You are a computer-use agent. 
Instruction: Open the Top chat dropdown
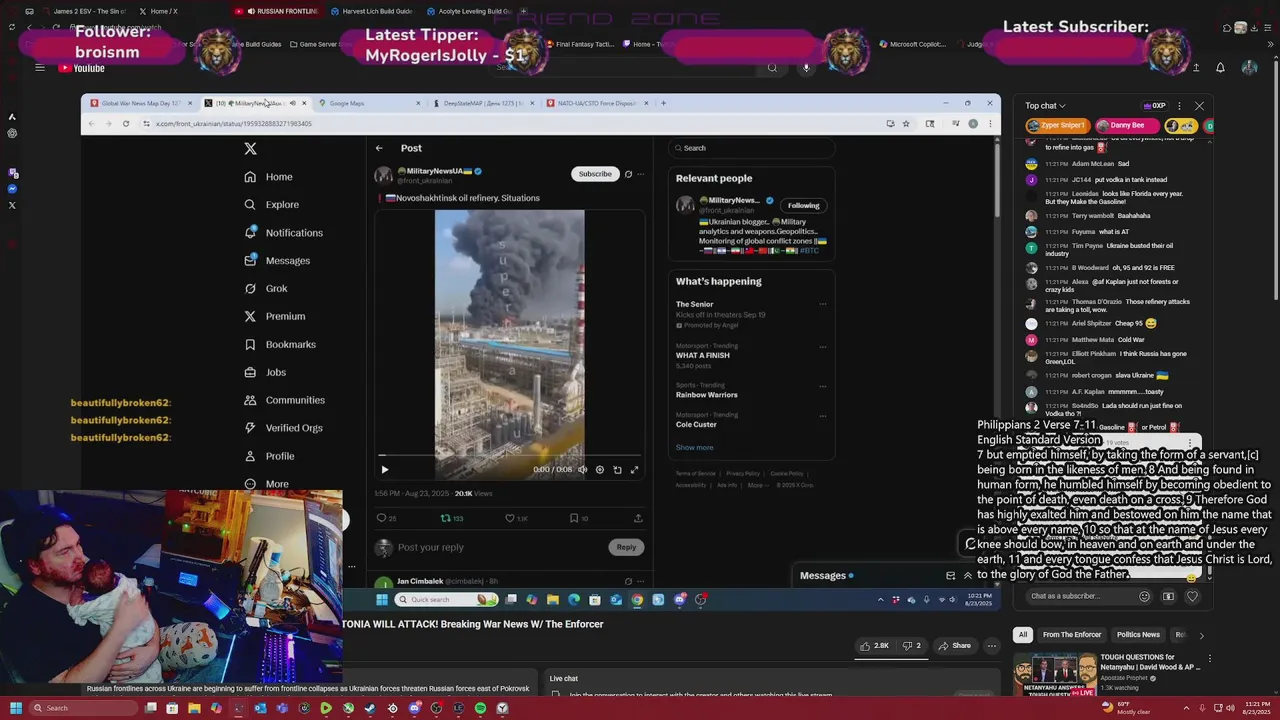1045,106
